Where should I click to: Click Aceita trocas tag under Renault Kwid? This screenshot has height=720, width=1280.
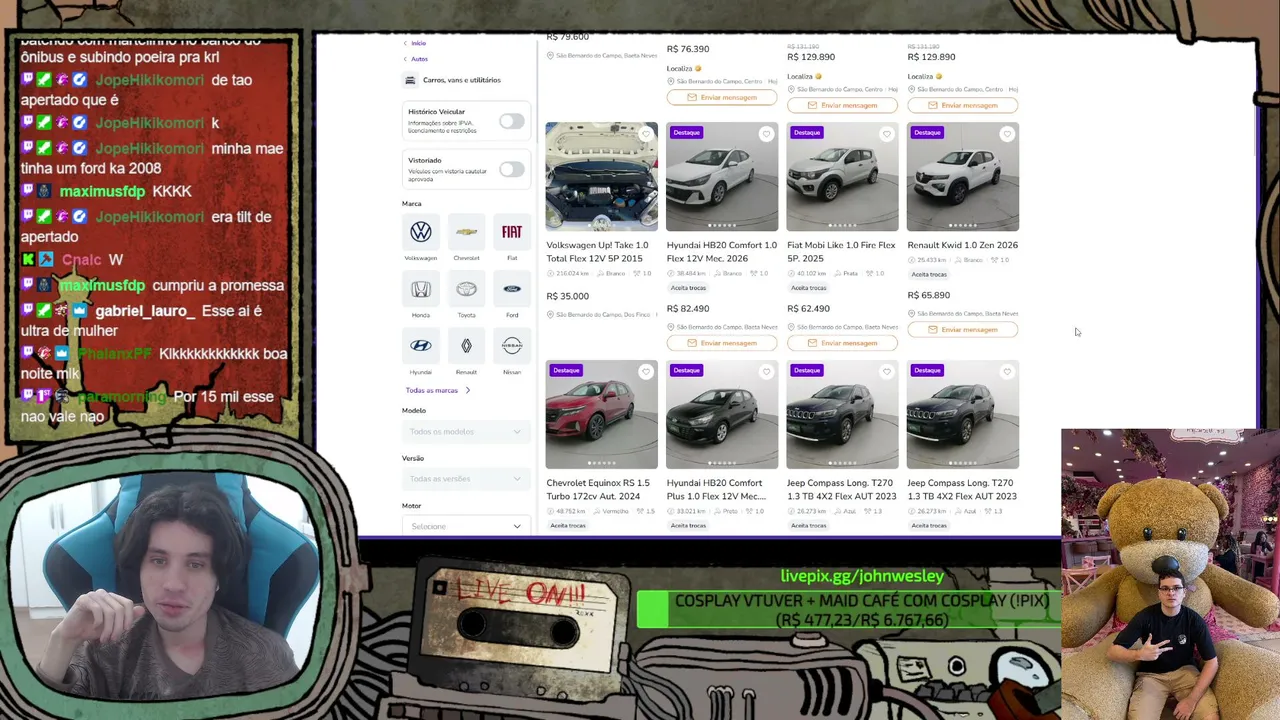(x=929, y=274)
